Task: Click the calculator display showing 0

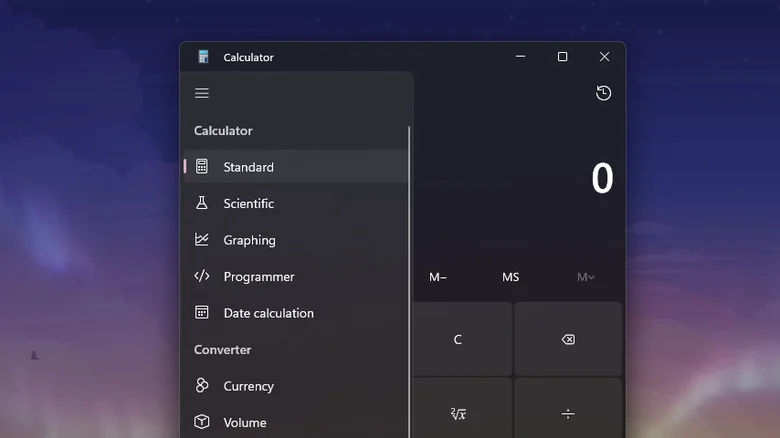Action: (601, 179)
